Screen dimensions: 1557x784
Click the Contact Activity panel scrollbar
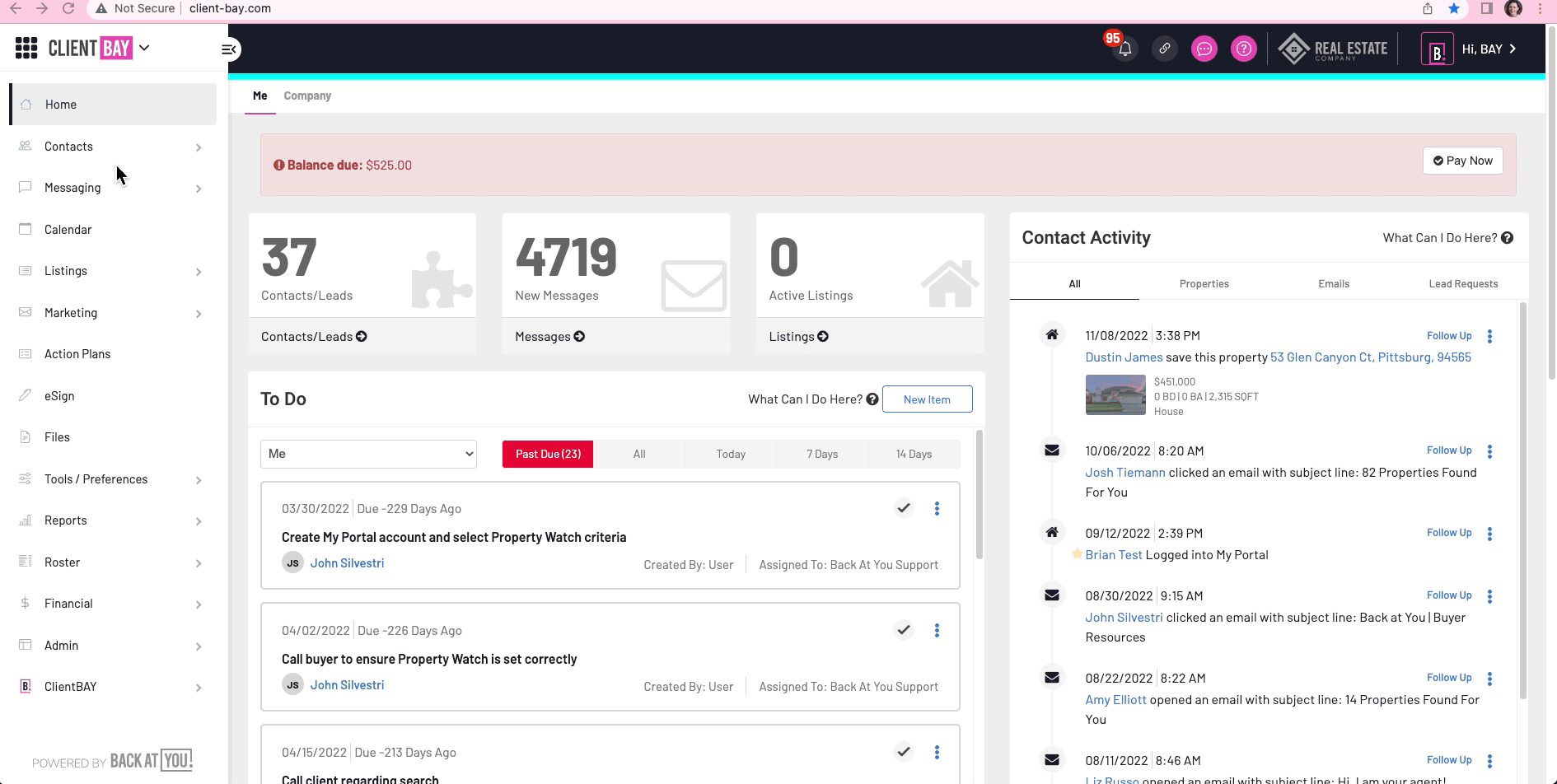(1523, 501)
